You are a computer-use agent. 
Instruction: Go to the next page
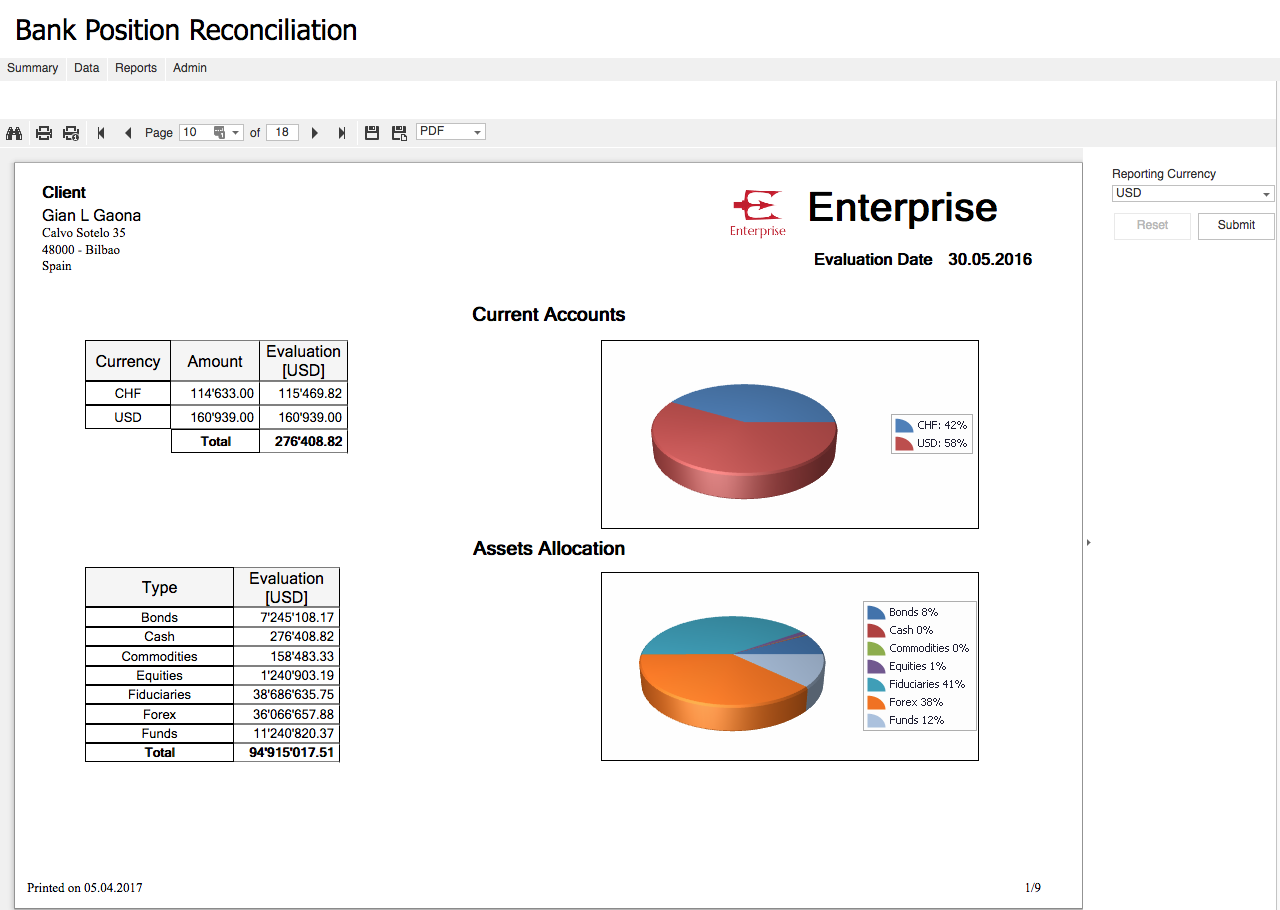(315, 133)
